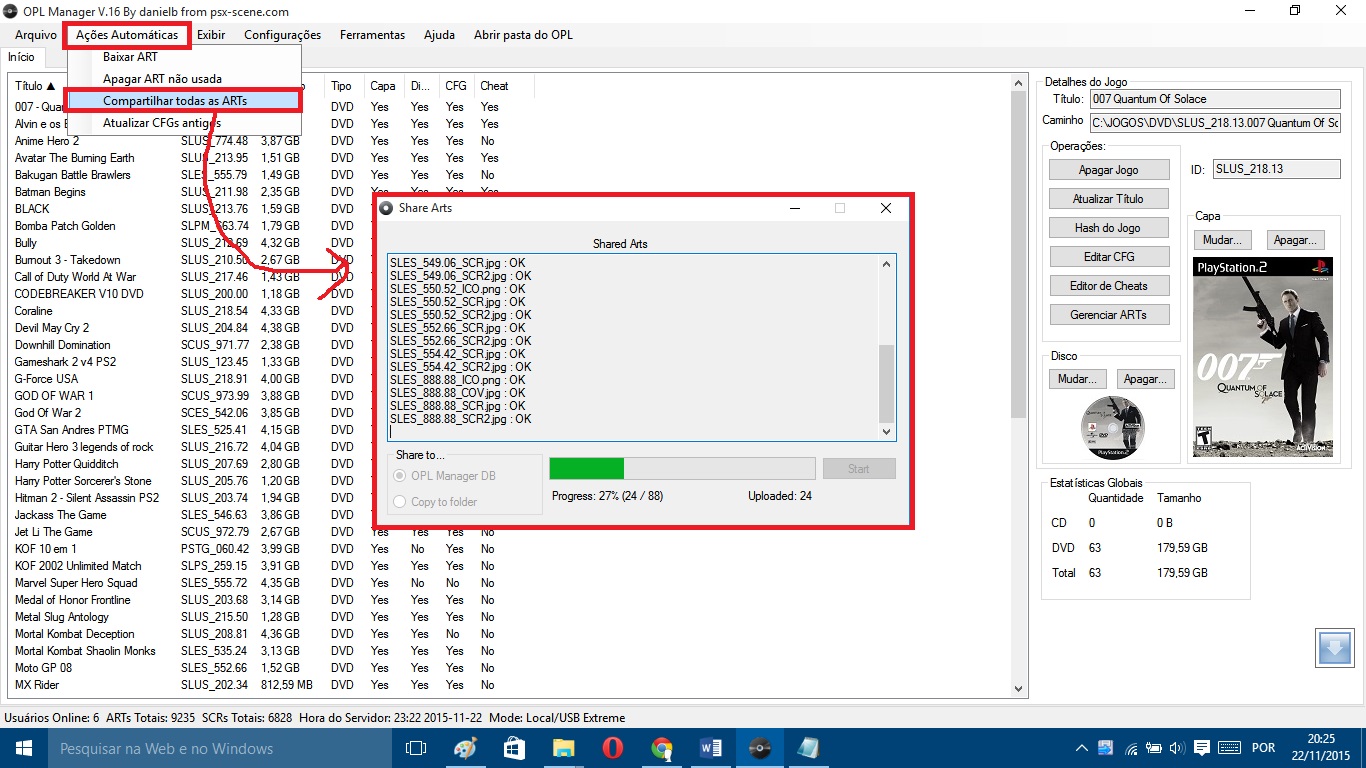Open the Paint palette icon in taskbar
The width and height of the screenshot is (1366, 768).
tap(465, 748)
